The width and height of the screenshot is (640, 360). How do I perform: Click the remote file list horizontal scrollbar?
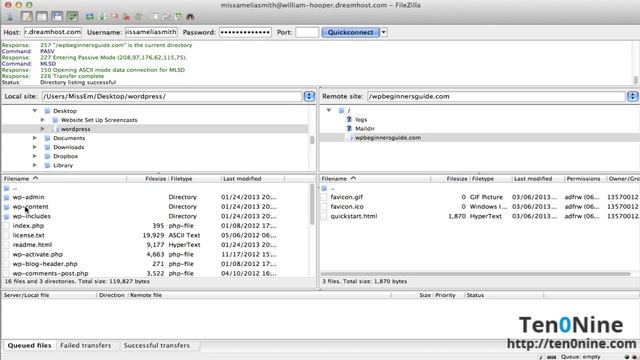click(476, 274)
